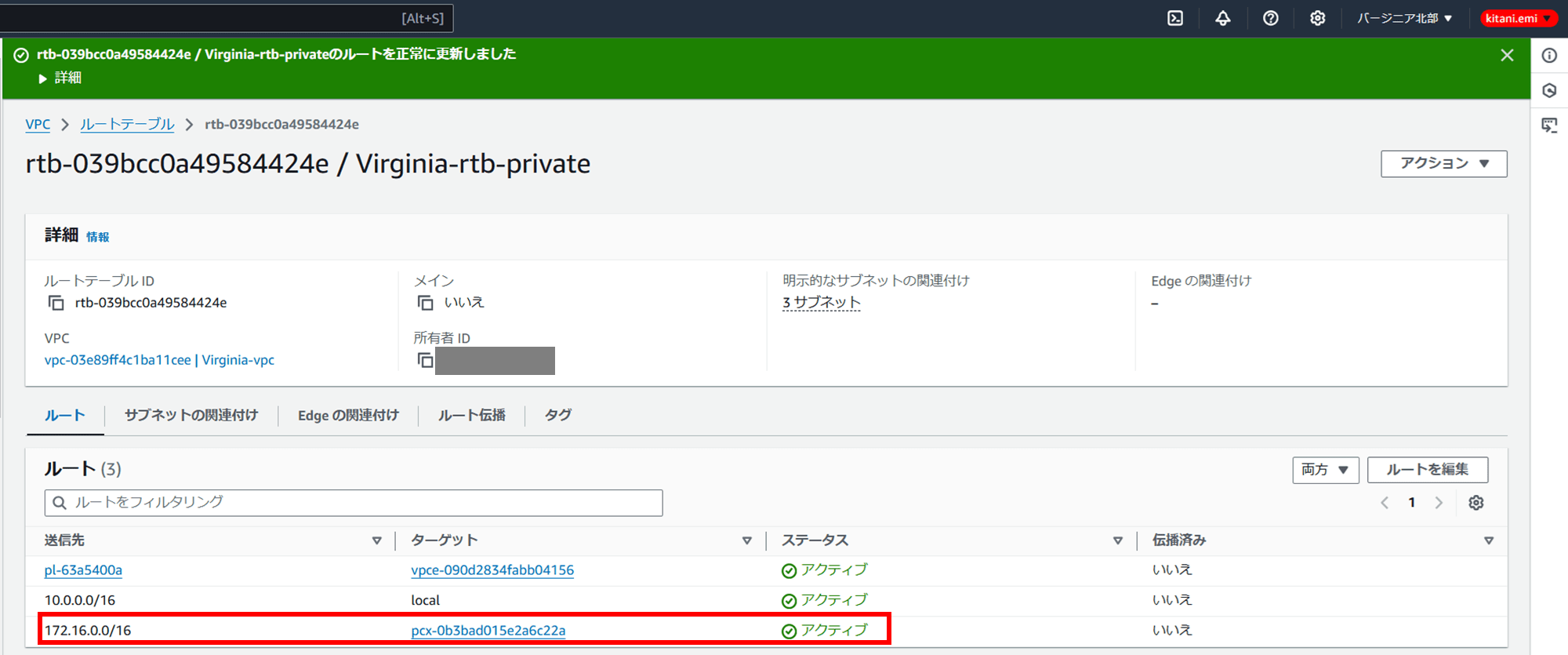Image resolution: width=1568 pixels, height=655 pixels.
Task: Open vpce-090d2834fabb04156 target link
Action: [x=492, y=570]
